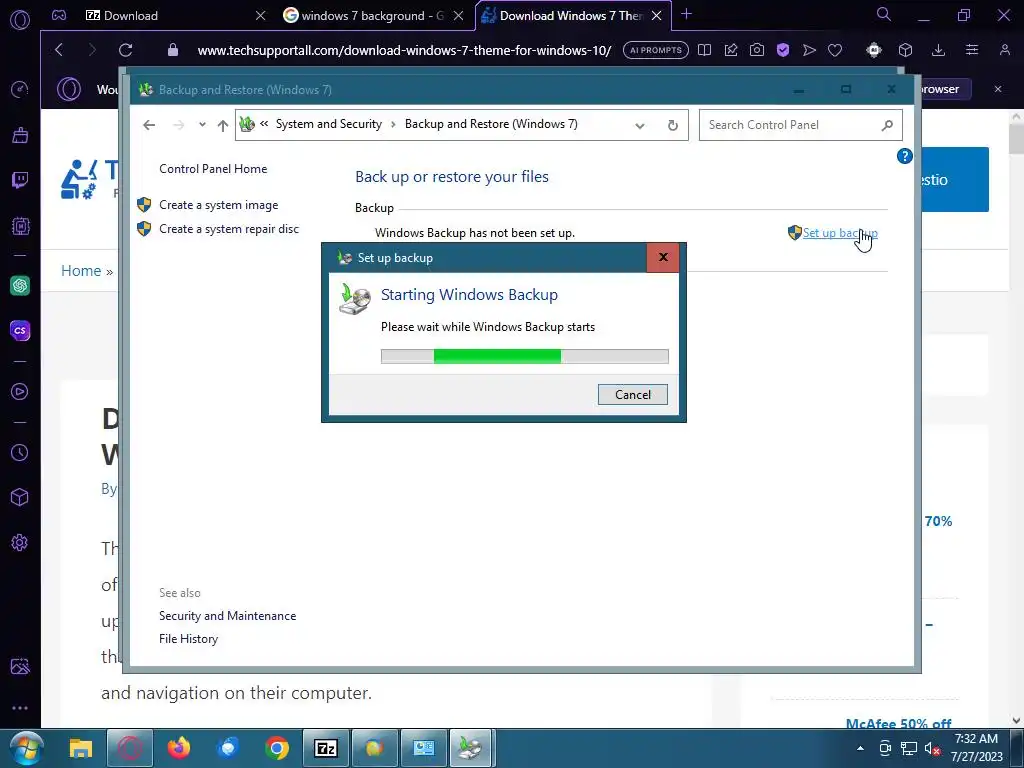Open ChatGPT in the Opera sidebar

click(x=20, y=285)
